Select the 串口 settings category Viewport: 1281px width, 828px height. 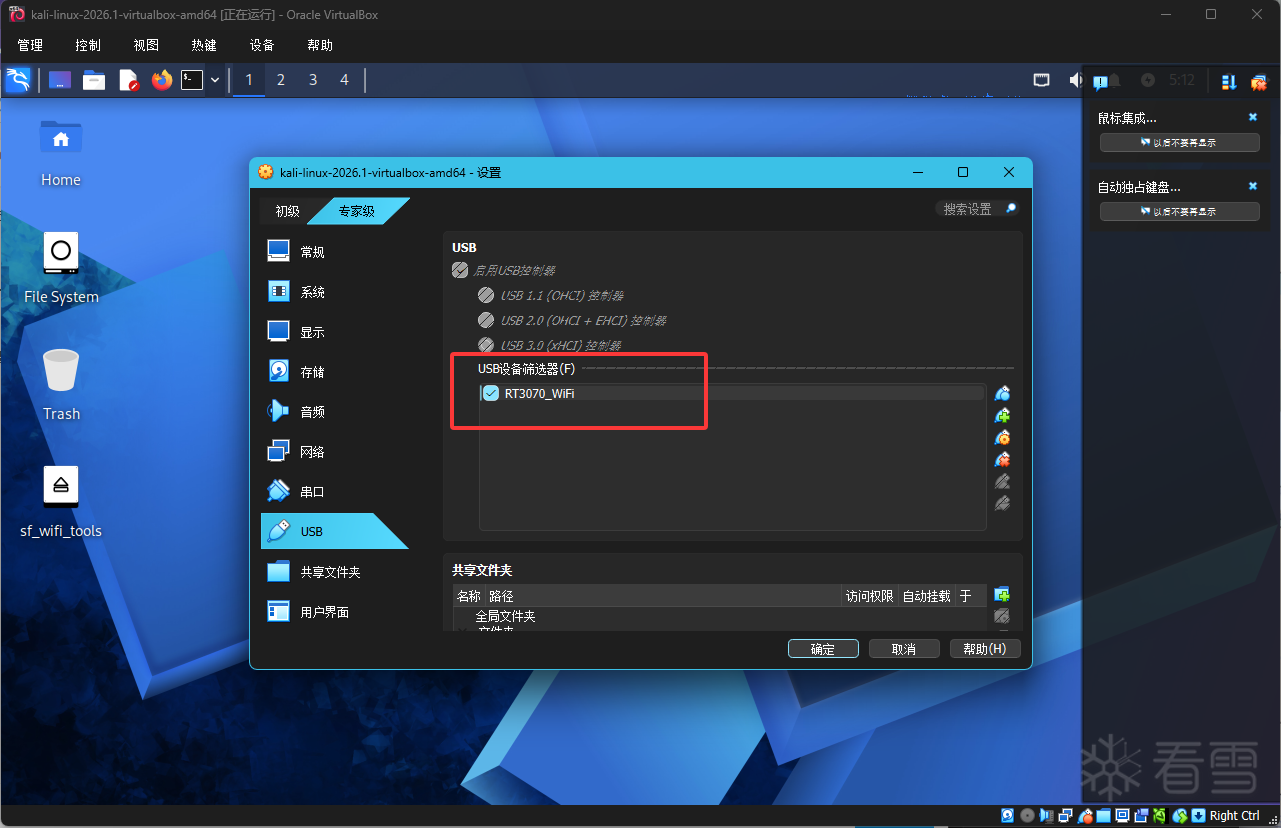tap(335, 492)
